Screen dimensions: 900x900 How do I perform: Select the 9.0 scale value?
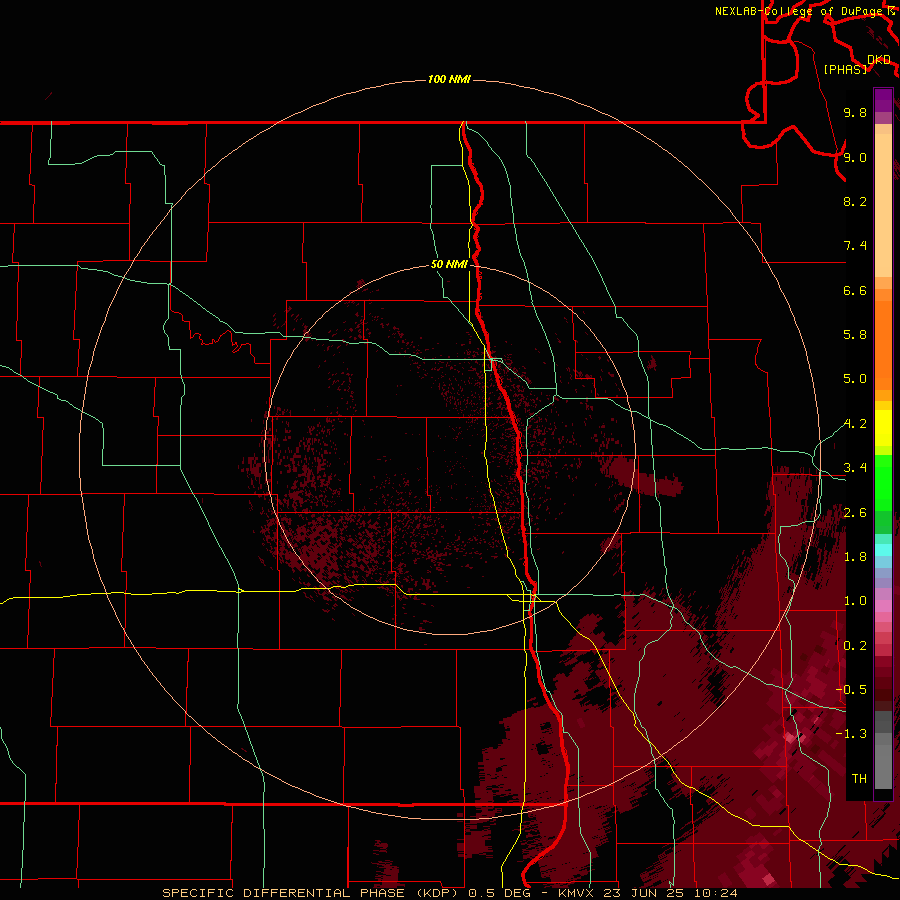(855, 157)
